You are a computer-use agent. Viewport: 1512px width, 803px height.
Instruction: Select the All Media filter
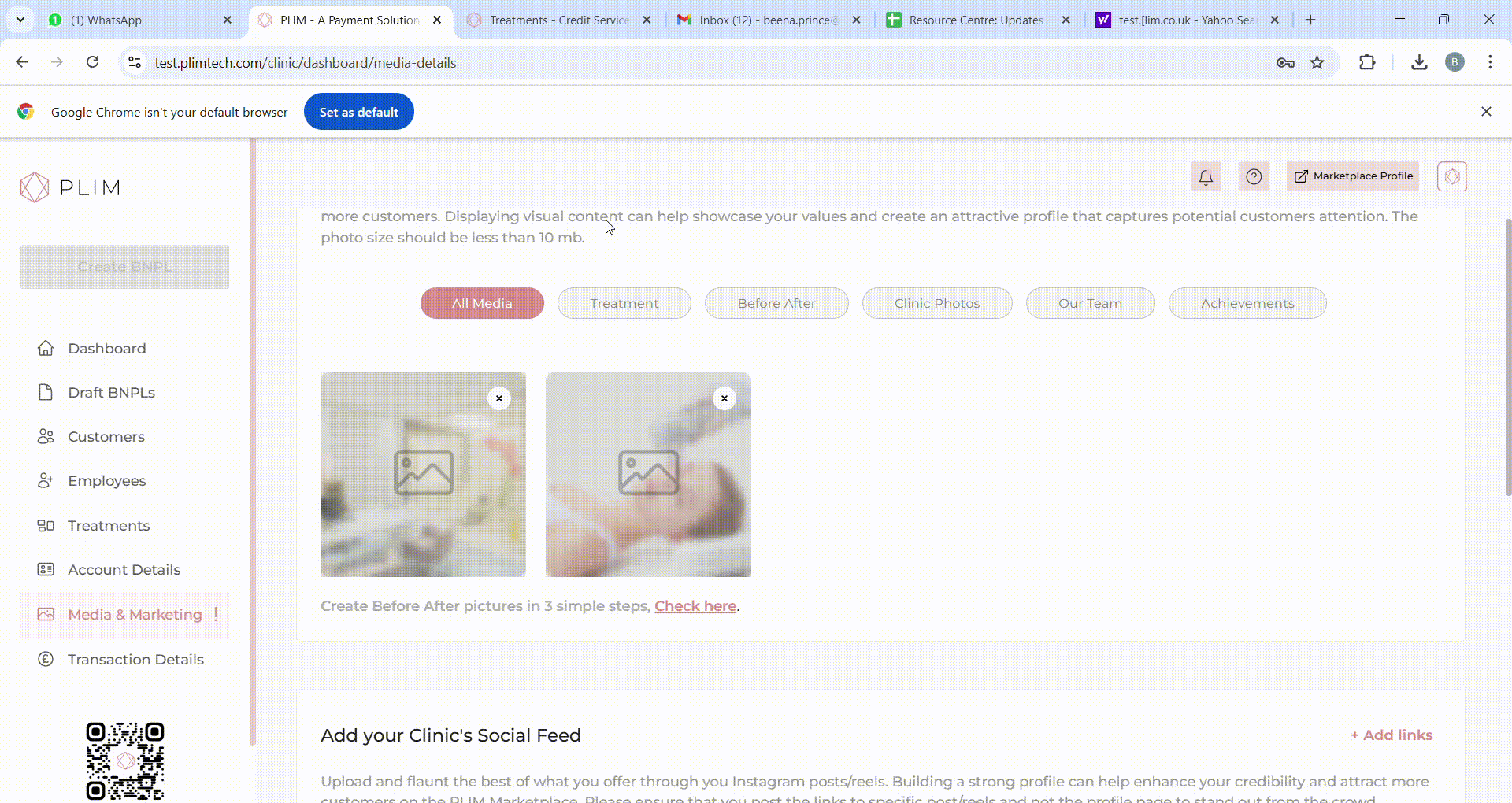pyautogui.click(x=482, y=303)
